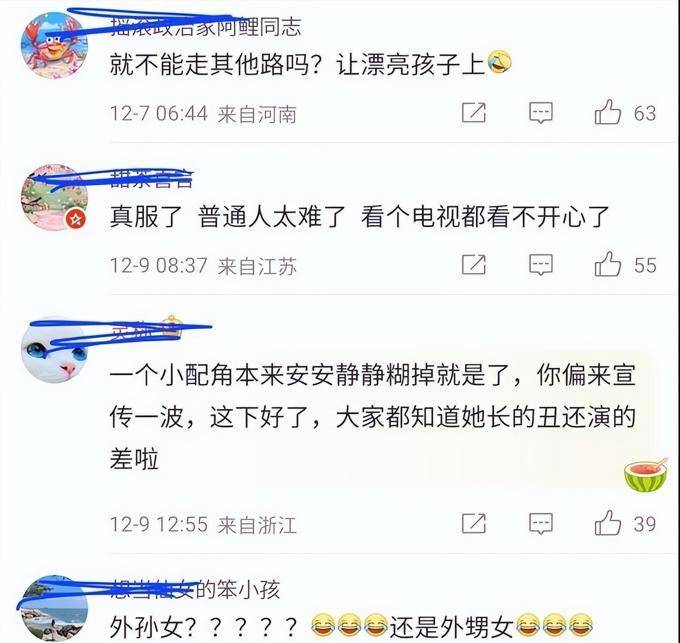Reply to the comment from 河南
This screenshot has height=643, width=680.
click(x=541, y=113)
